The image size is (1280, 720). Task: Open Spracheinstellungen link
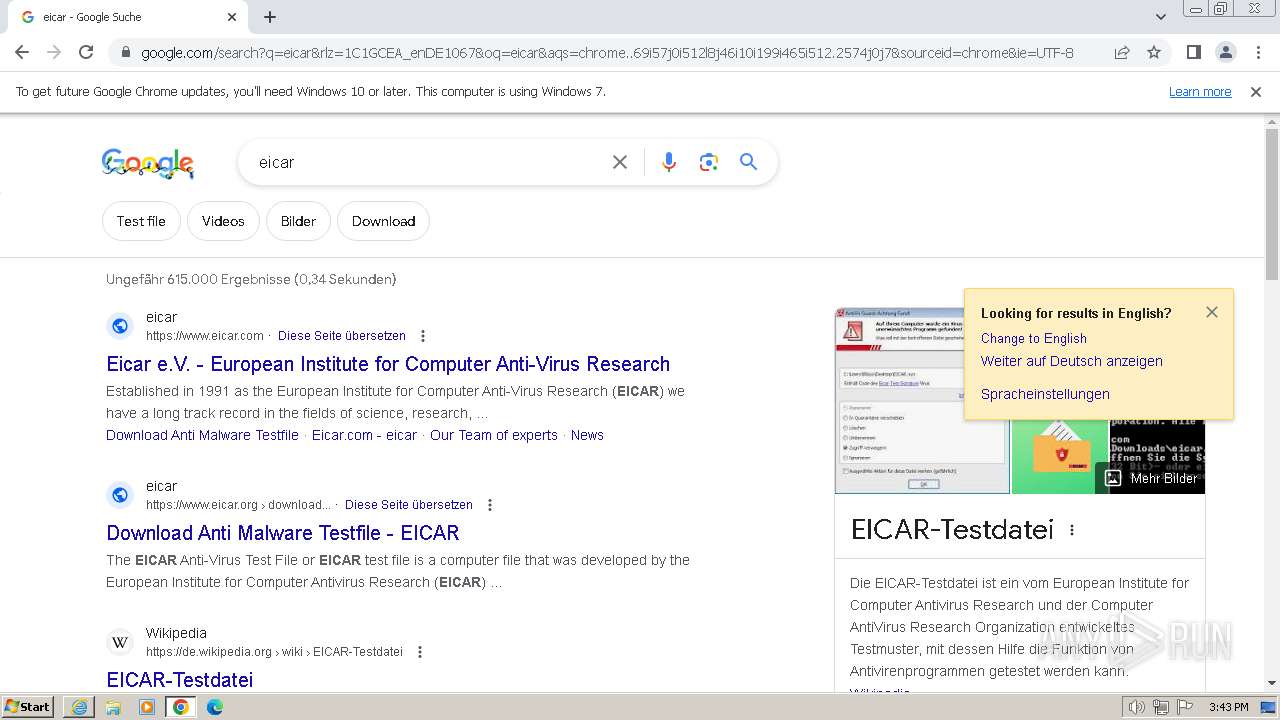(1045, 394)
